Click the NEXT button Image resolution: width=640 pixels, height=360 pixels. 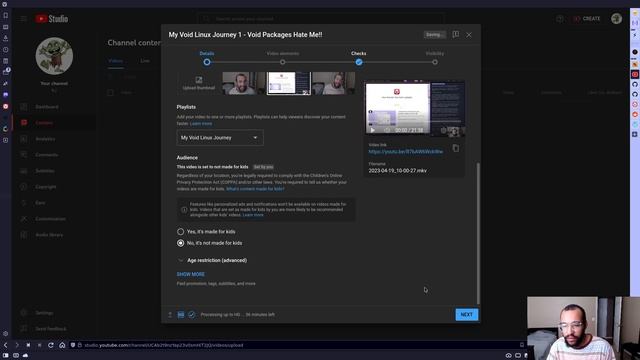467,315
